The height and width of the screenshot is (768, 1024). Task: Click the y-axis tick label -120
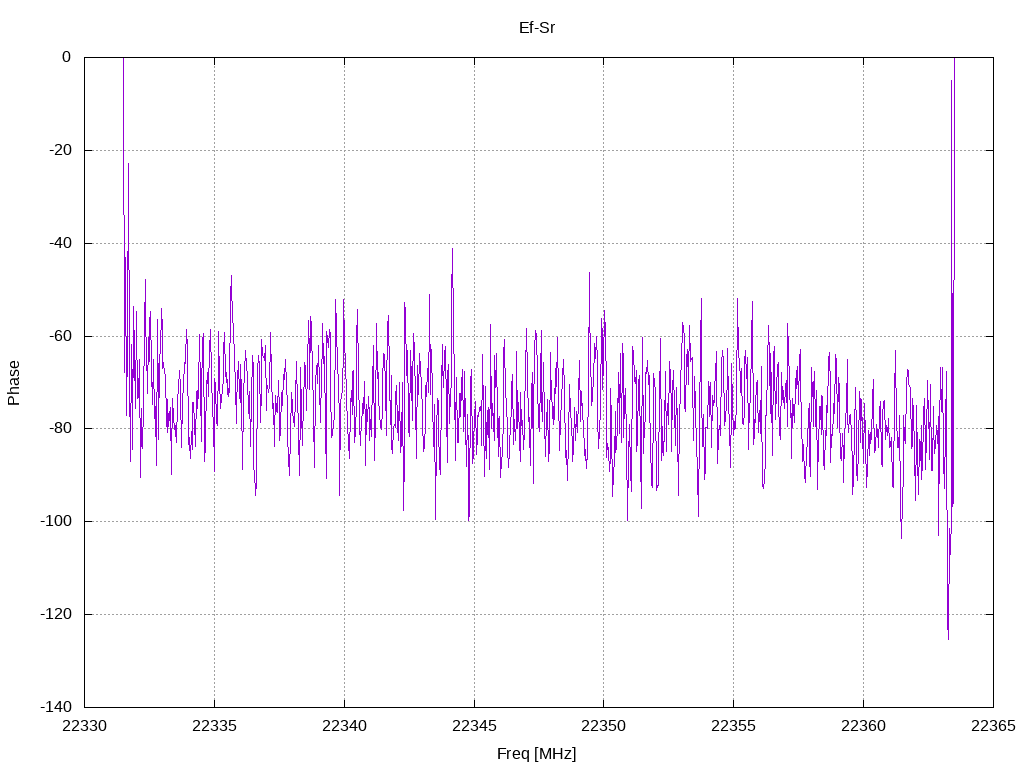coord(56,614)
